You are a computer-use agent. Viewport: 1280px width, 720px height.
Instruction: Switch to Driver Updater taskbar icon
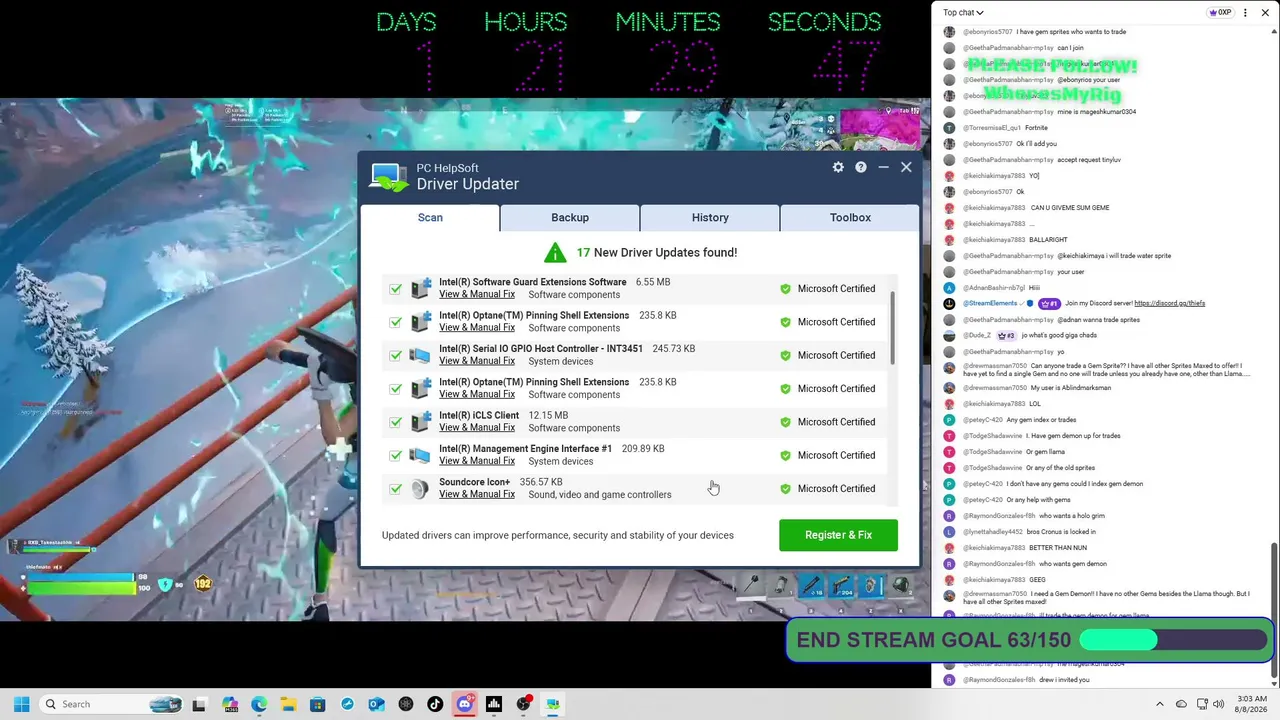click(552, 704)
